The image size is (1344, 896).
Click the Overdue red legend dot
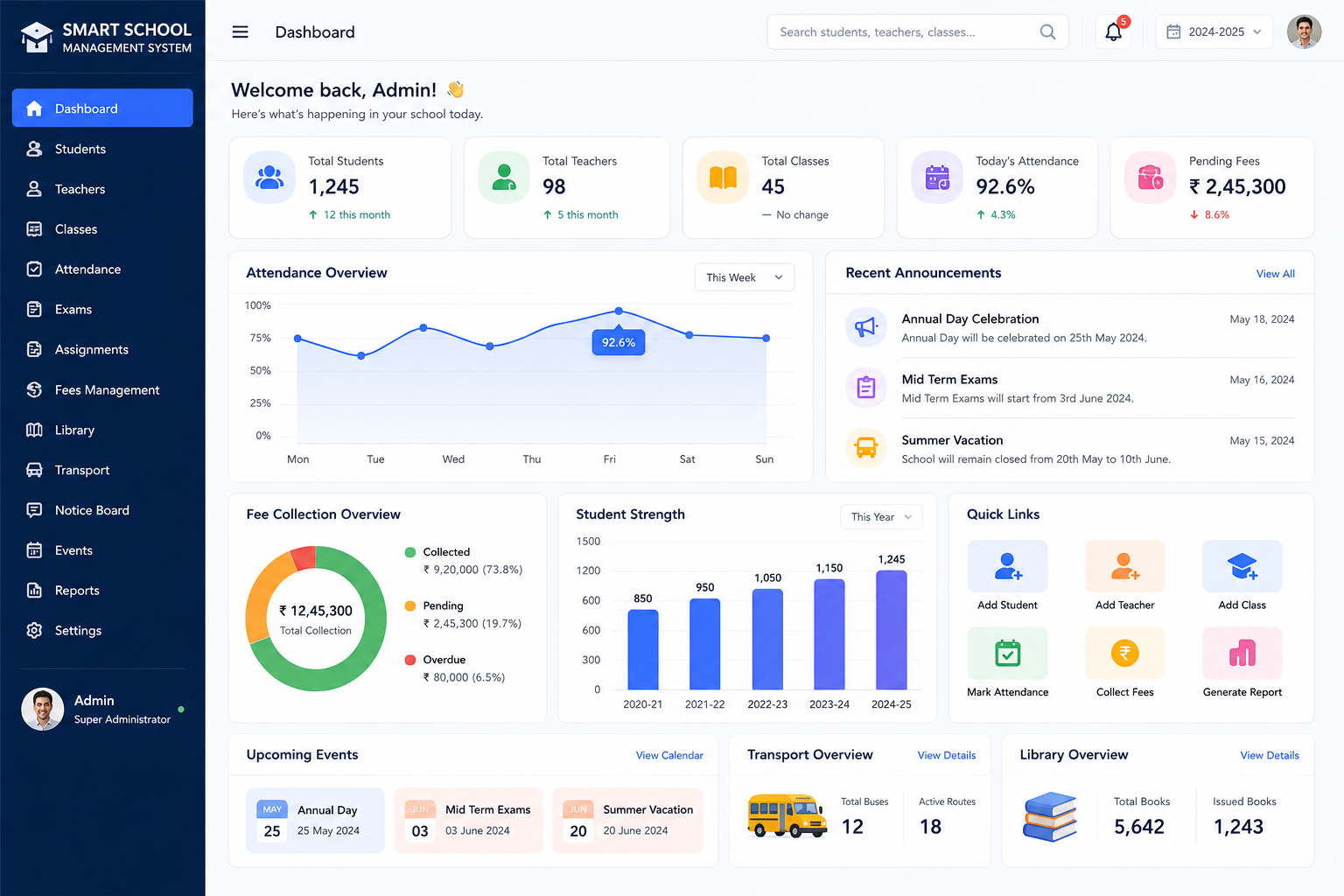409,660
